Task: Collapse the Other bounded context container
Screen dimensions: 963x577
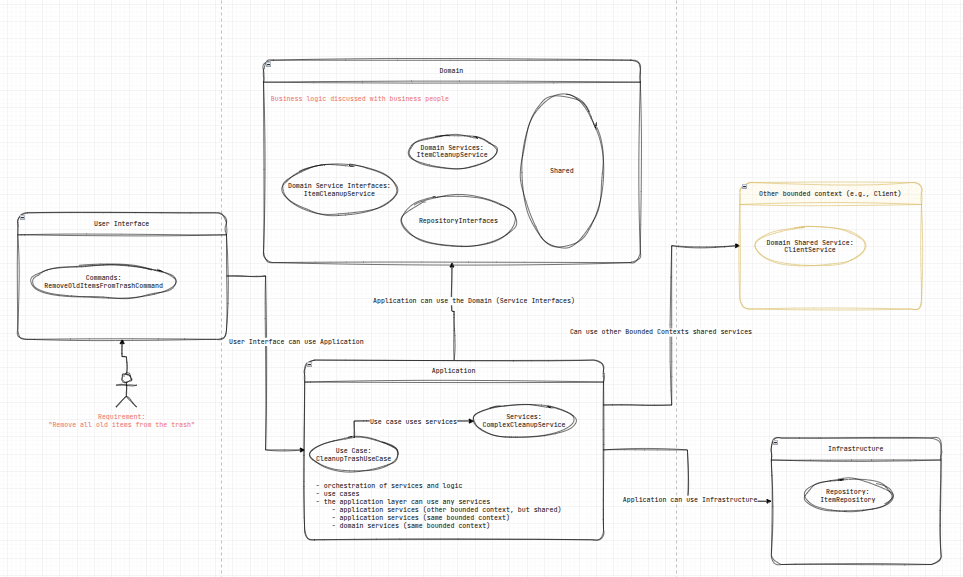Action: coord(744,186)
